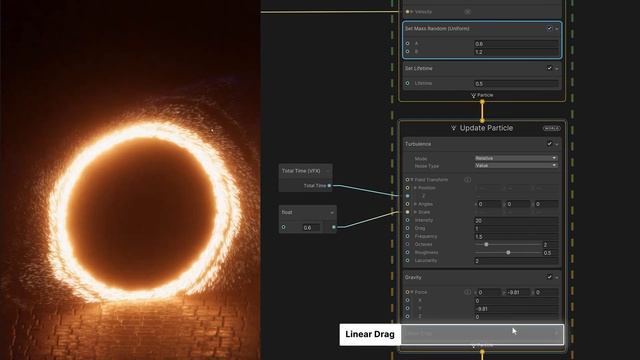640x360 pixels.
Task: Expand the Turbulence Scale foldout
Action: (x=416, y=212)
